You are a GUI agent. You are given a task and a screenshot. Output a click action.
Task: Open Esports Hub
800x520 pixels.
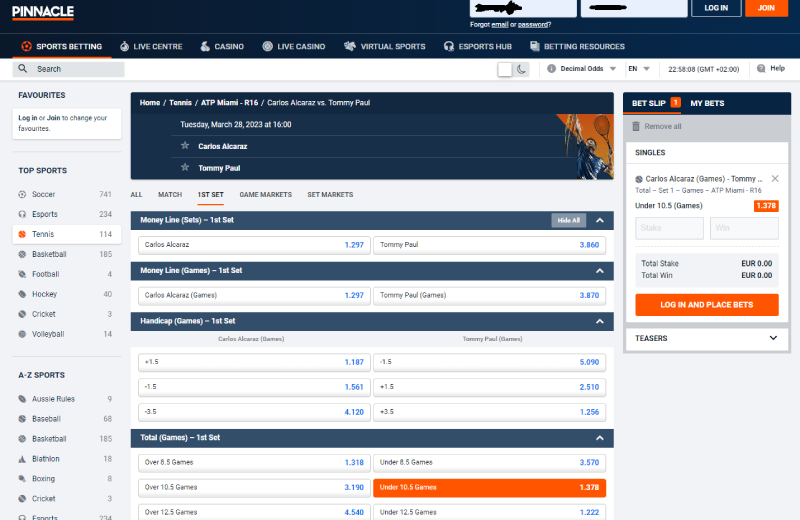(478, 46)
